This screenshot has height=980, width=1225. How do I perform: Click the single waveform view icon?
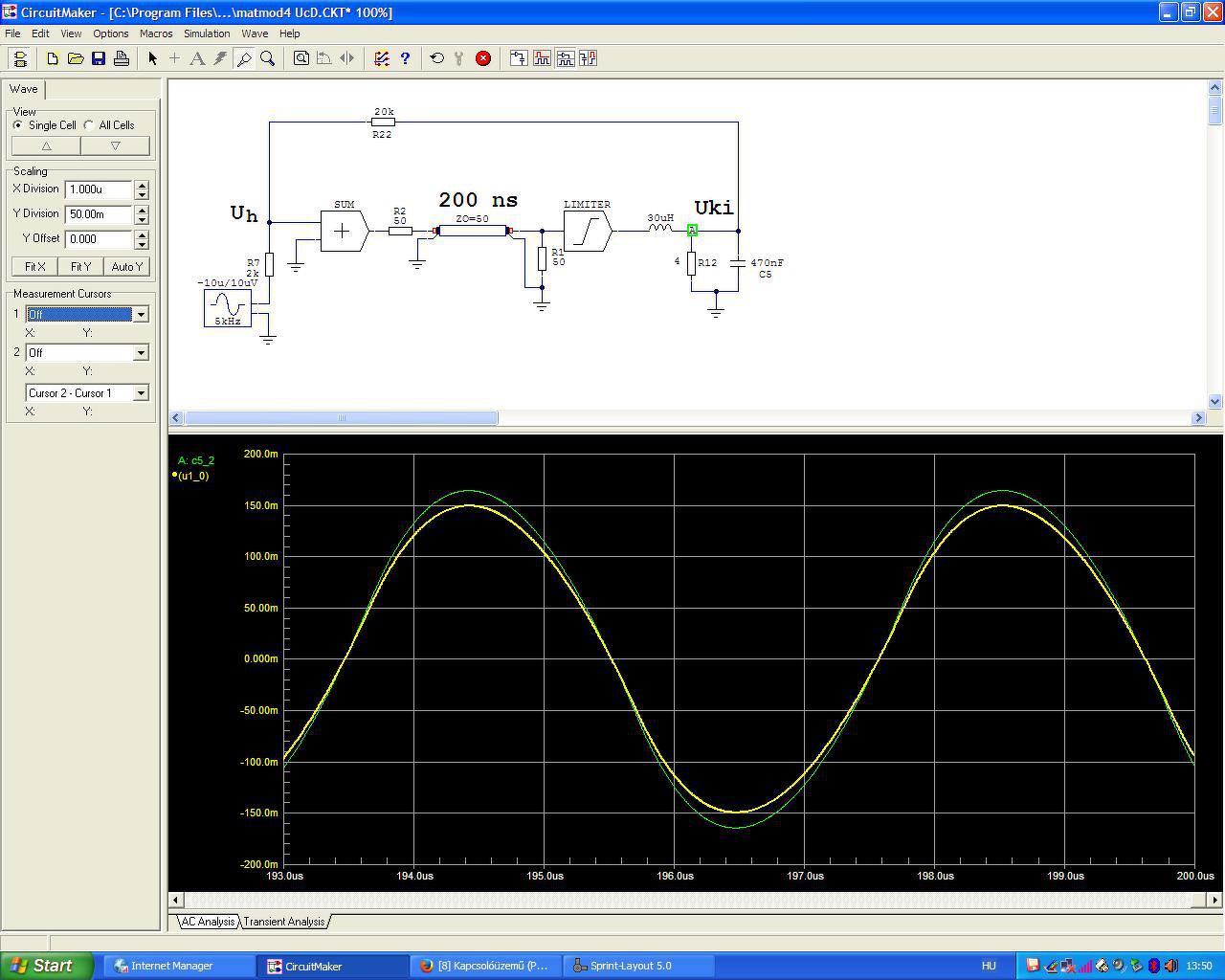click(542, 58)
